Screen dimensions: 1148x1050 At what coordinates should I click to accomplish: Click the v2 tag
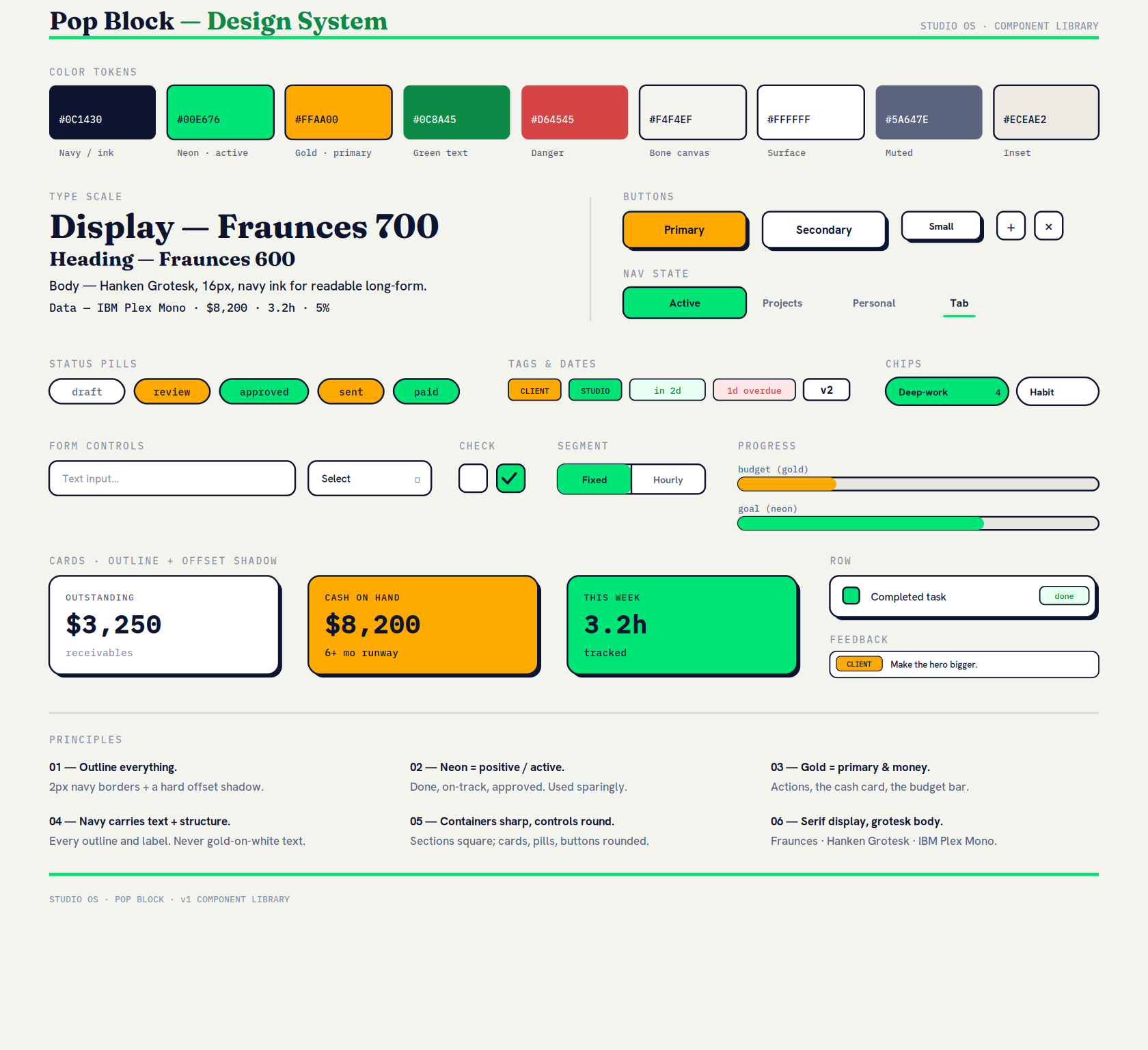(827, 390)
